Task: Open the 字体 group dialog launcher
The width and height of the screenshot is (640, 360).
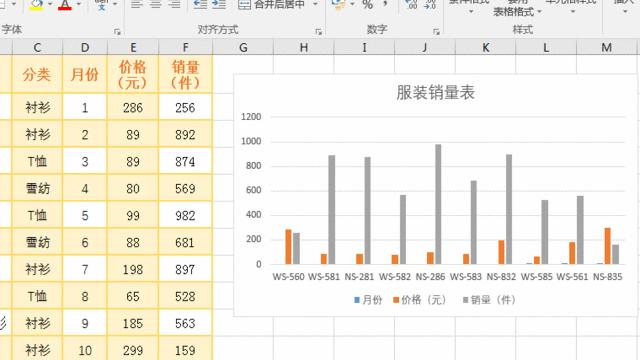Action: point(117,31)
